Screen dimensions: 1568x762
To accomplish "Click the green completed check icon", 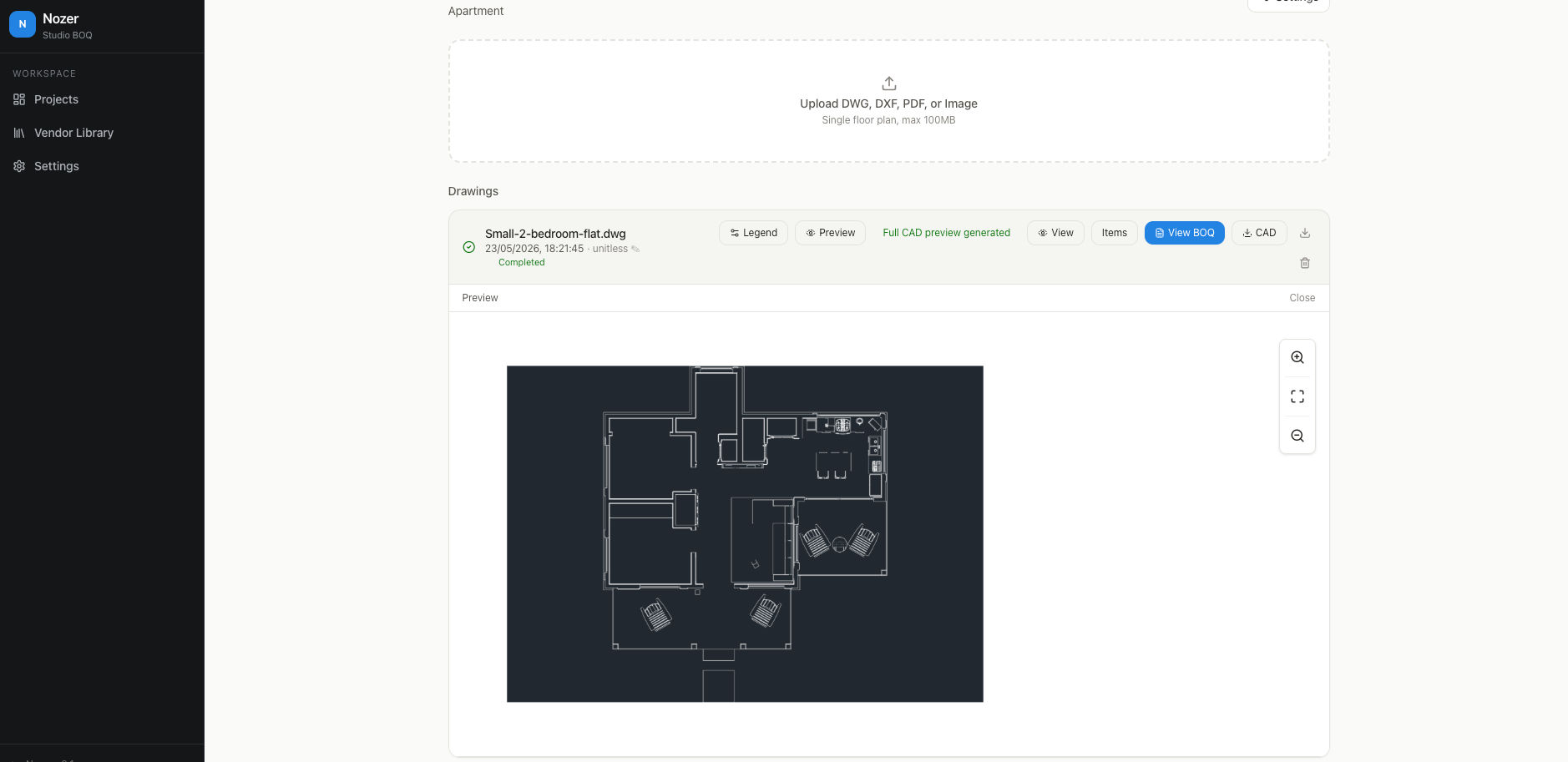I will tap(469, 247).
